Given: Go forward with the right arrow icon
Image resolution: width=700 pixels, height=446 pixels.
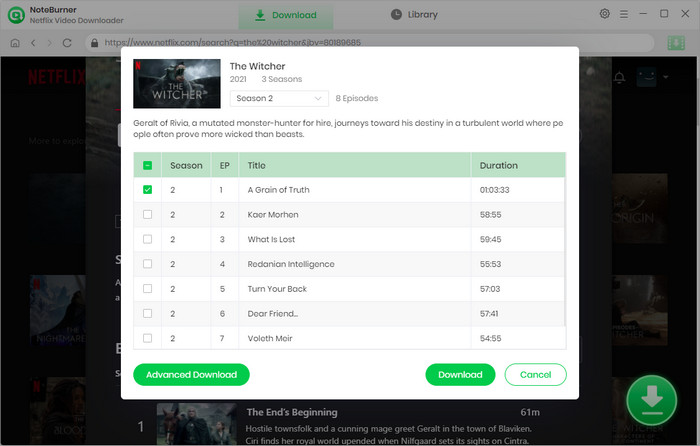Looking at the screenshot, I should pyautogui.click(x=50, y=43).
